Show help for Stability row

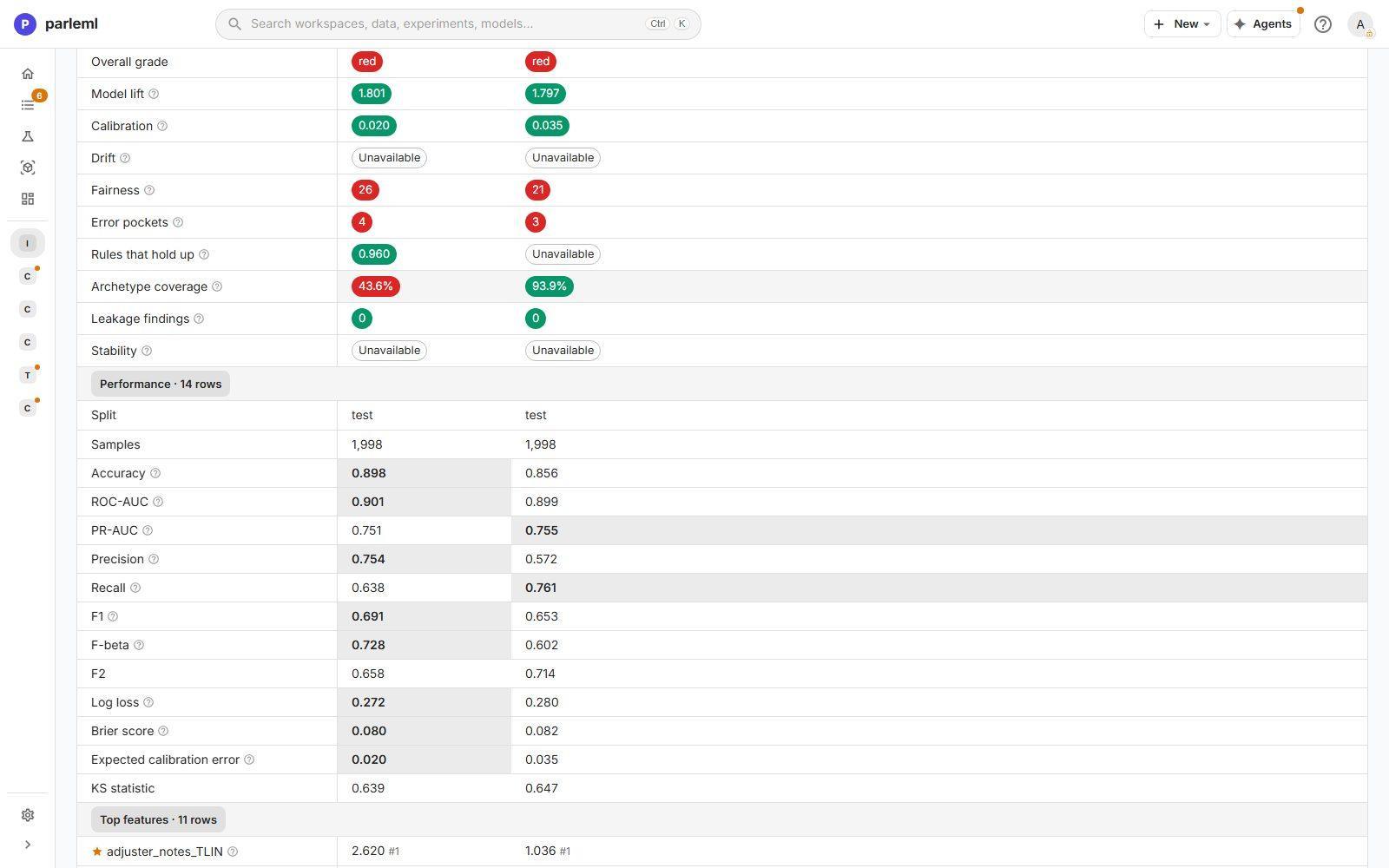(x=147, y=351)
